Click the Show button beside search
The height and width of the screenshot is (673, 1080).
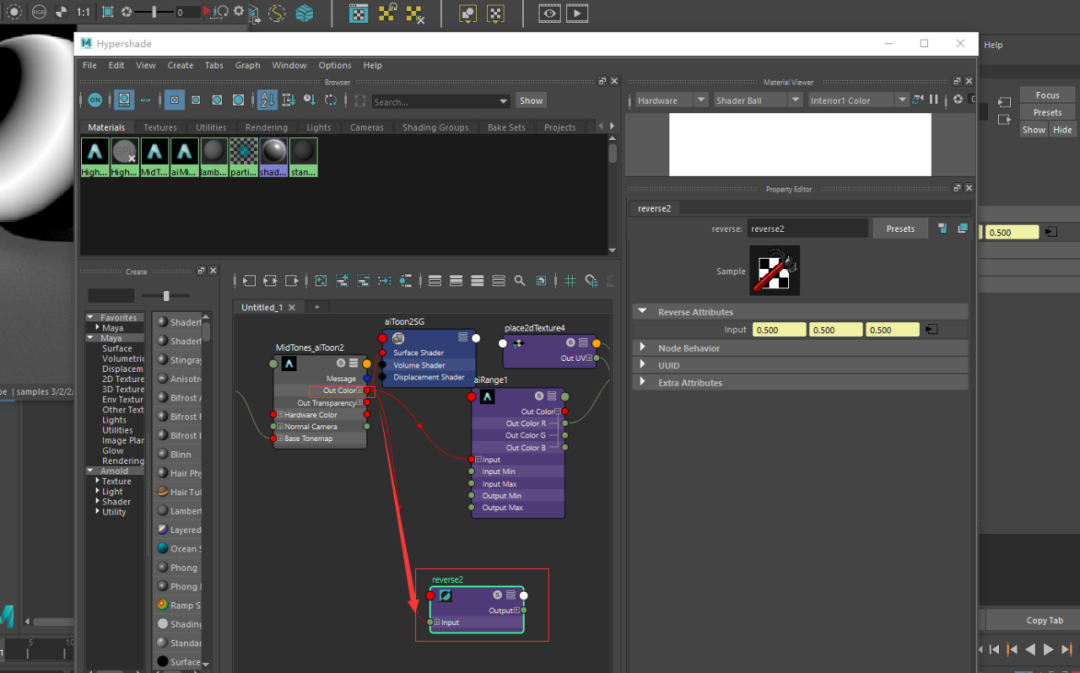coord(531,101)
